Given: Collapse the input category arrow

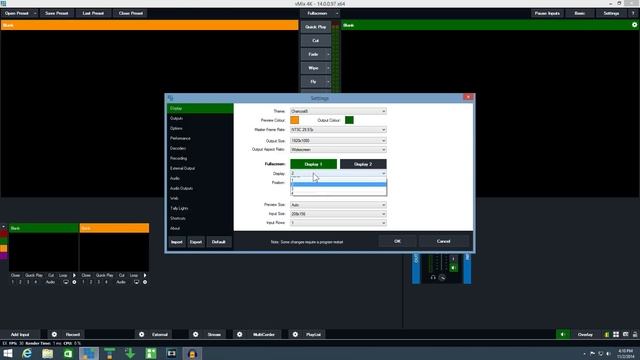Looking at the screenshot, I should coord(3,227).
